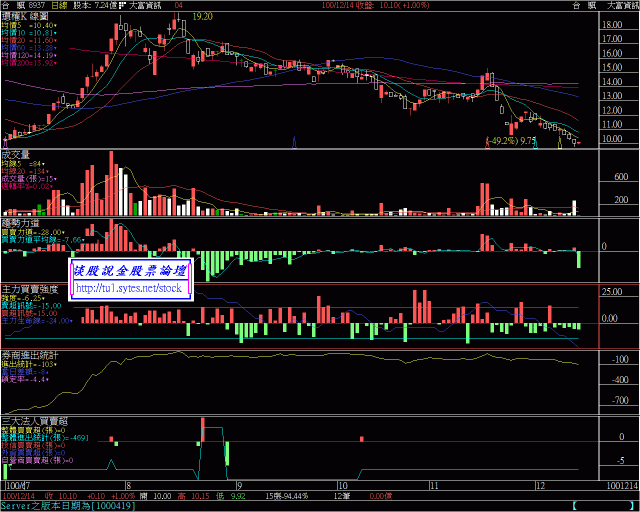640x512 pixels.
Task: Click the 100/12/14 收盤 10.10 header quote
Action: click(376, 5)
